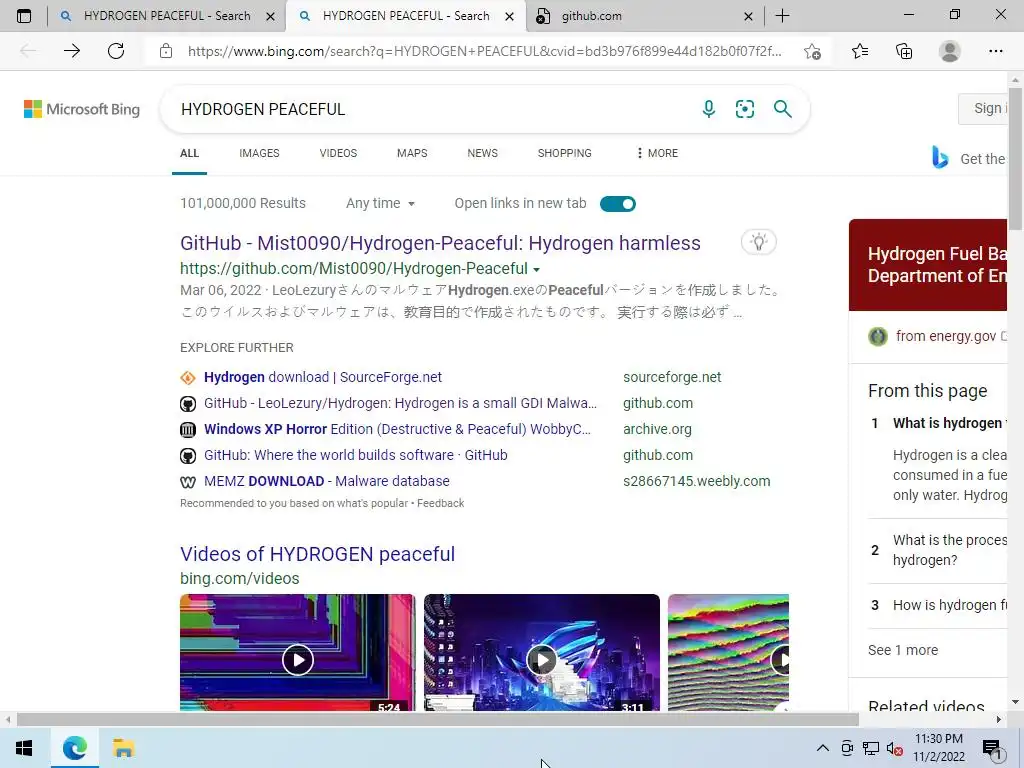Click in the Bing search box
Image resolution: width=1024 pixels, height=768 pixels.
pos(431,109)
